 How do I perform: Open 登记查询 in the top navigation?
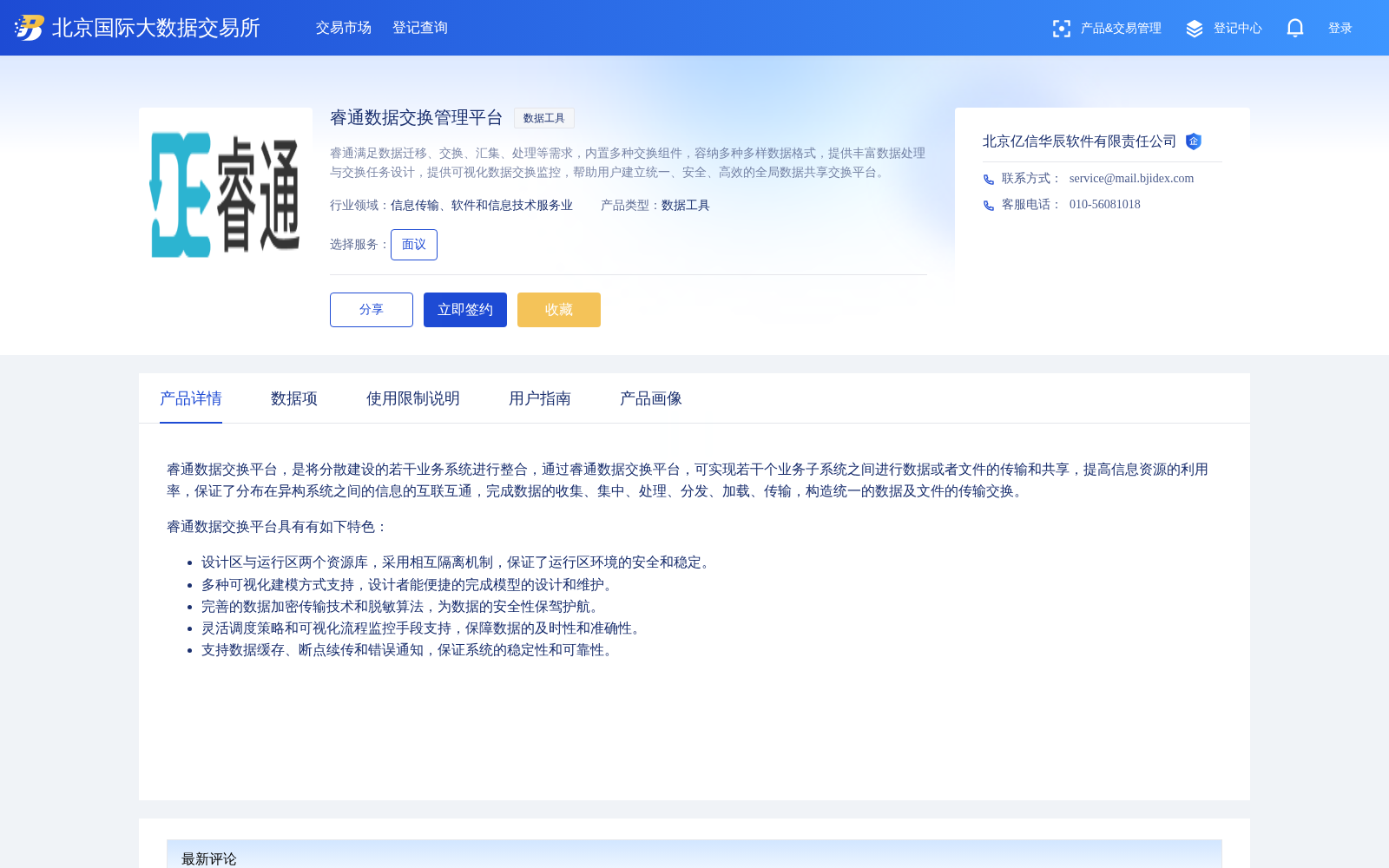coord(420,28)
